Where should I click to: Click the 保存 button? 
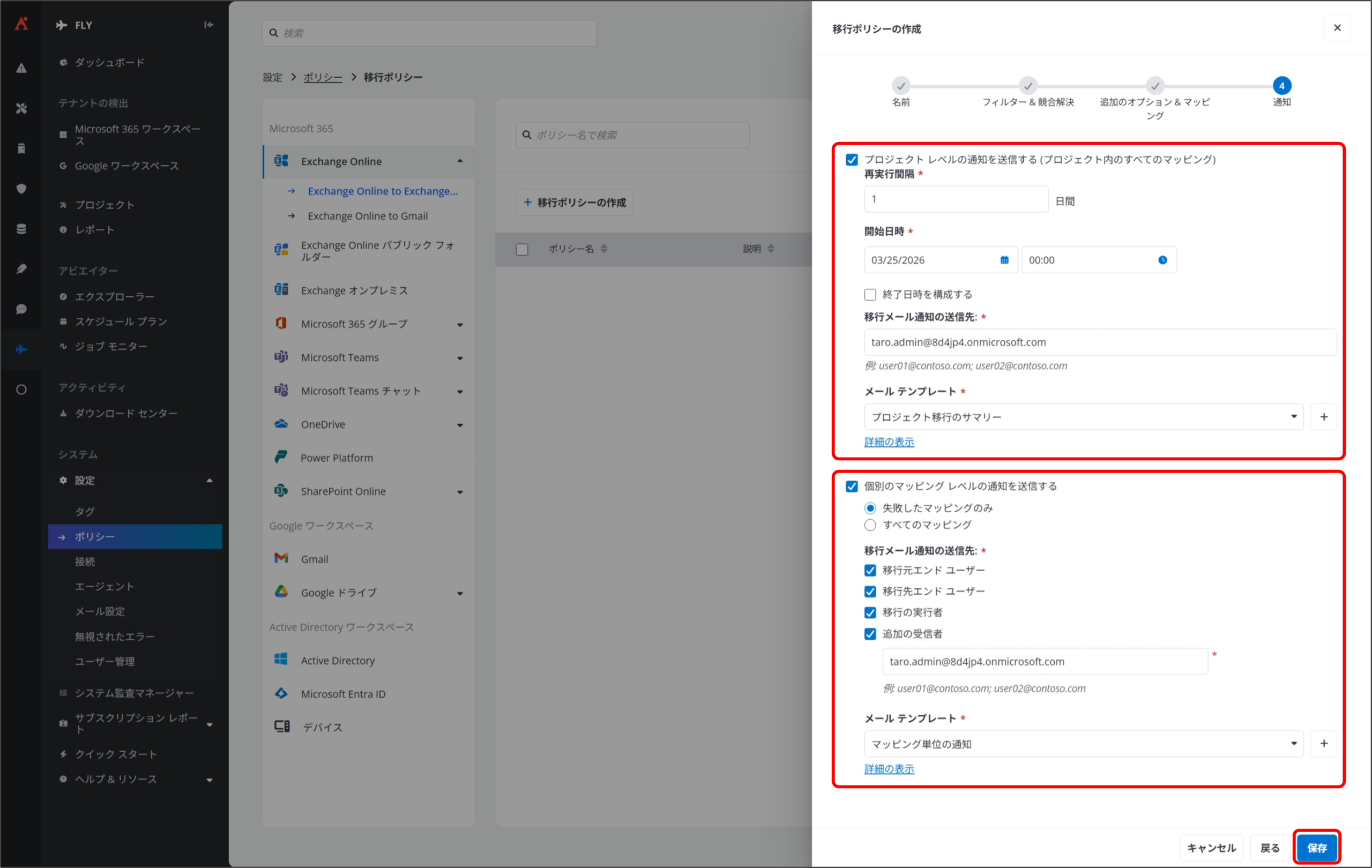pos(1316,848)
